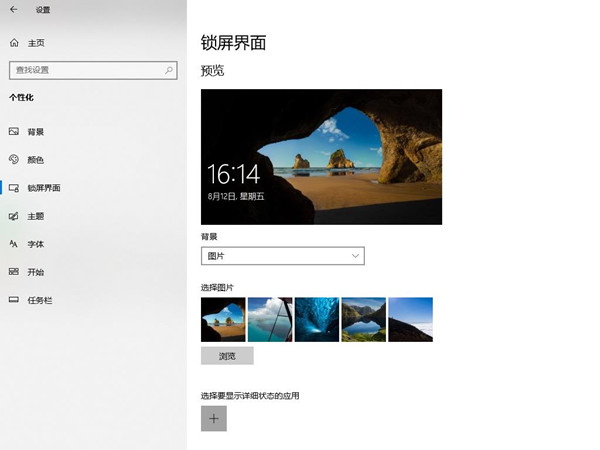
Task: Open 主题 via its brush icon
Action: [x=14, y=216]
